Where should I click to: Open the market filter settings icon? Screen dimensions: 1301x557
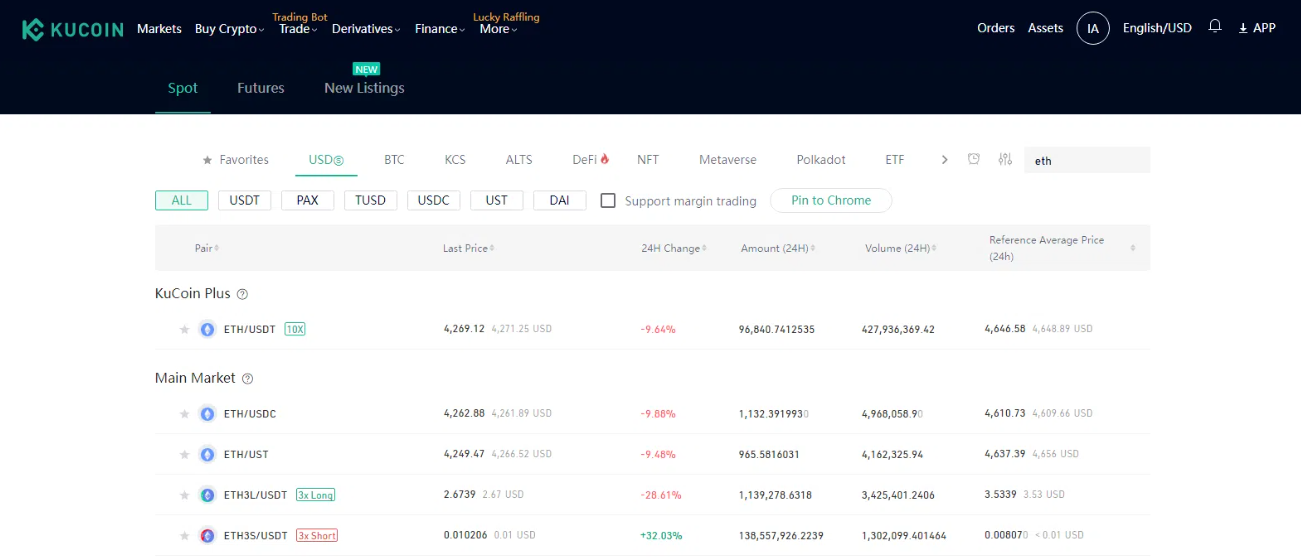(x=1006, y=159)
